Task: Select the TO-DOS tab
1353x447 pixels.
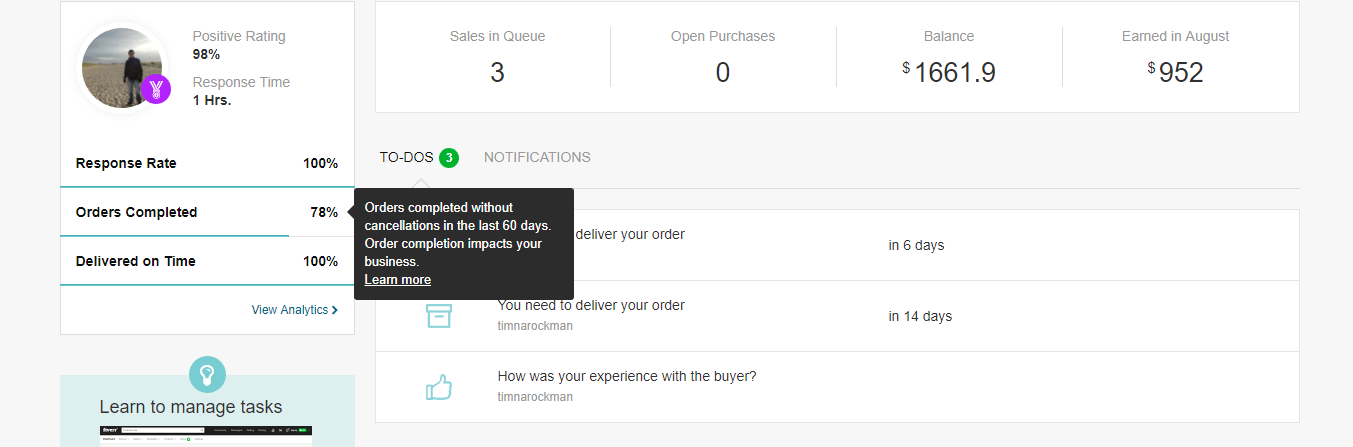Action: click(418, 157)
